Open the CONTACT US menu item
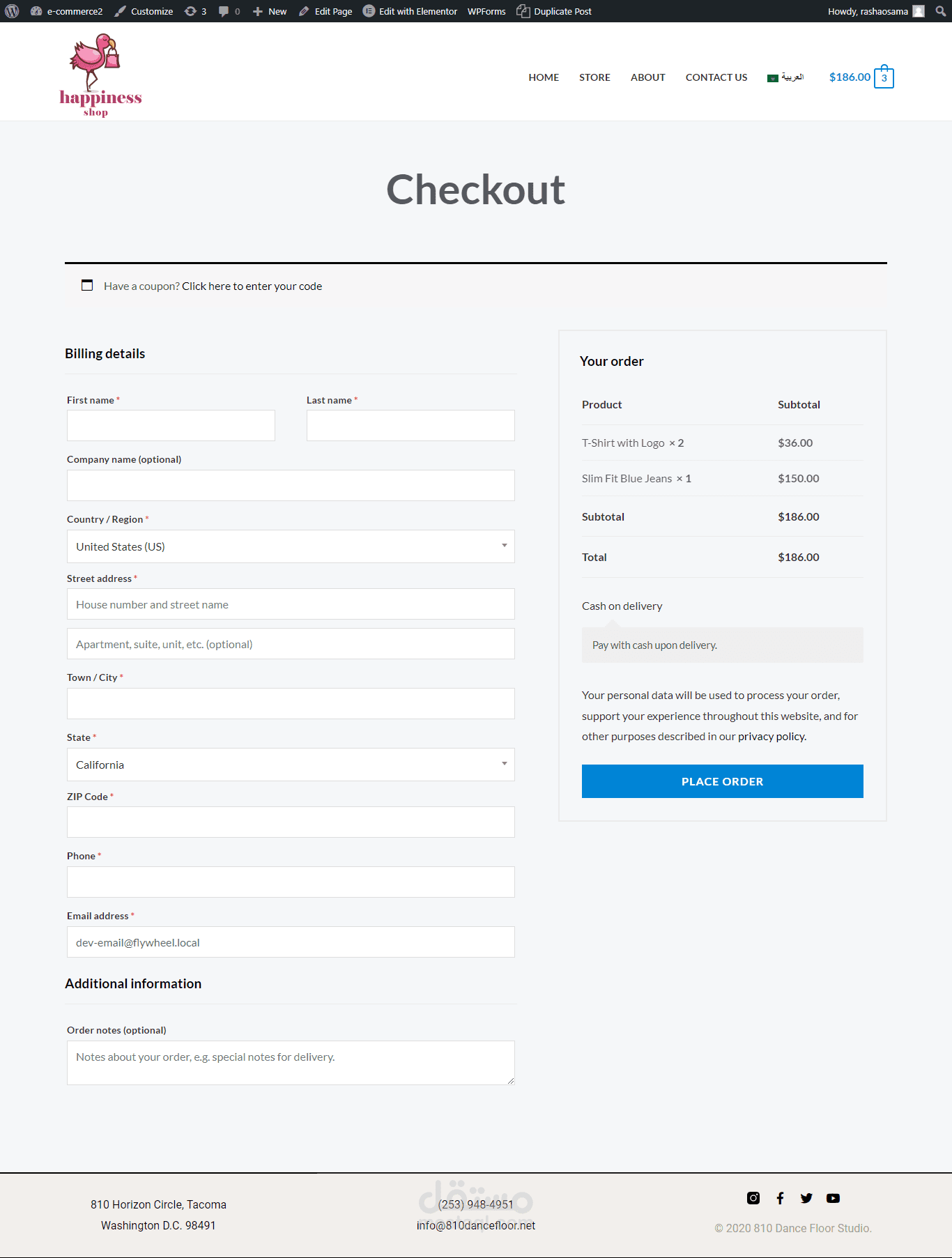The width and height of the screenshot is (952, 1258). [x=716, y=77]
